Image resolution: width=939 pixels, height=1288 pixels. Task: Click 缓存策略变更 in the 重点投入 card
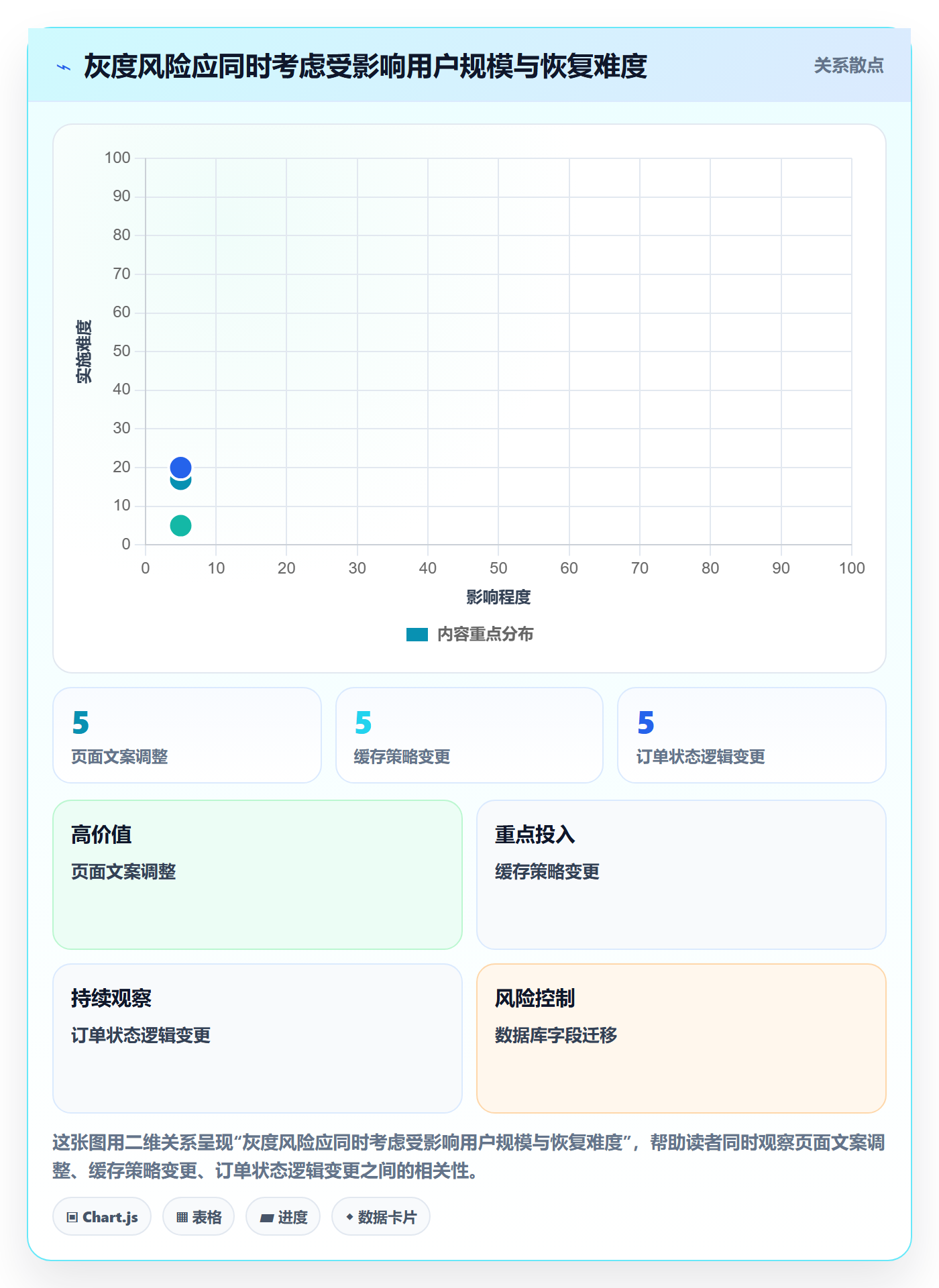547,871
